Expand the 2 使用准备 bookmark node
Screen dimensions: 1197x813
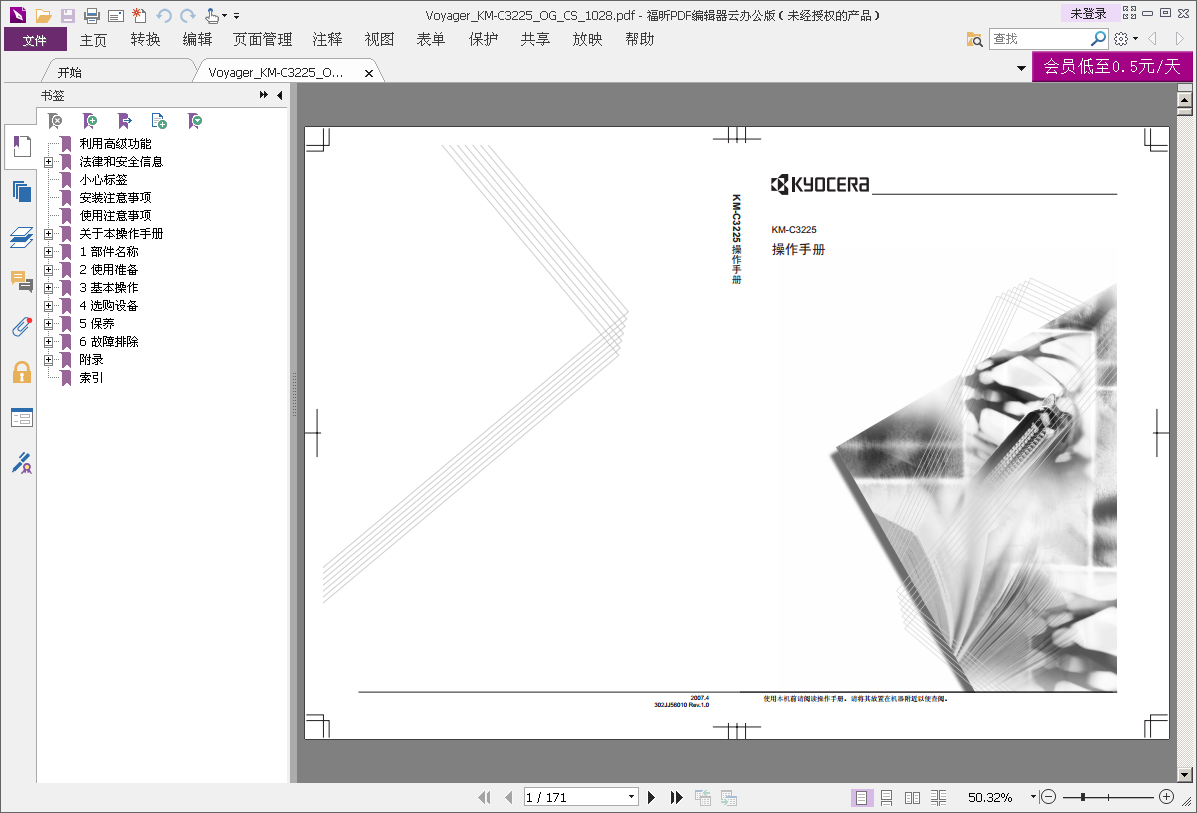(x=48, y=269)
